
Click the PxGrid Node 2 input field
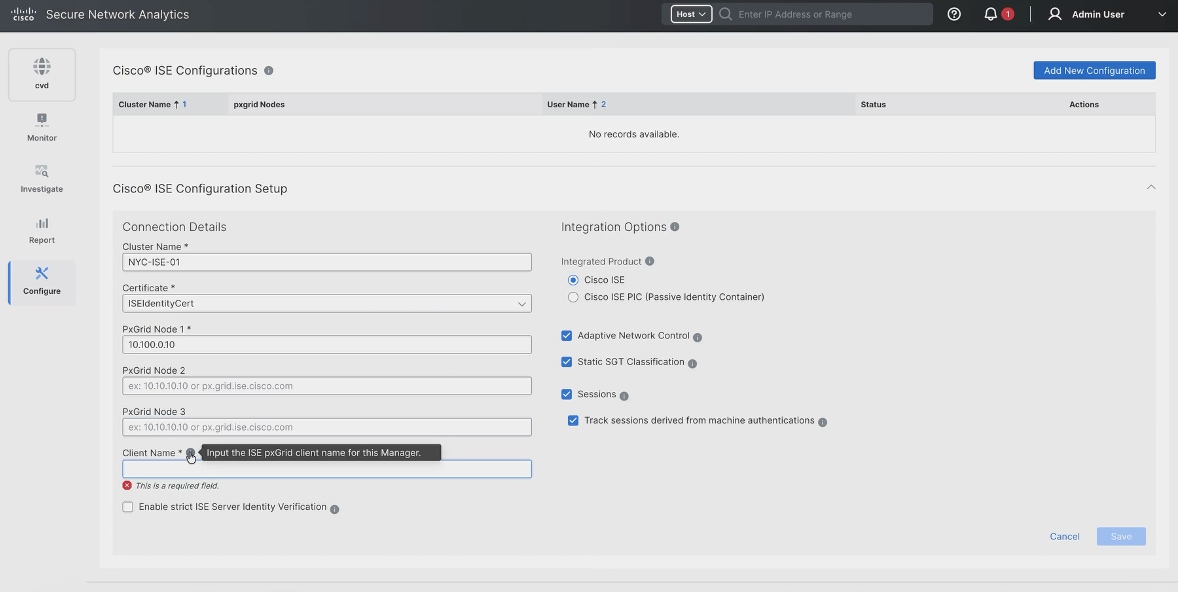pos(327,385)
